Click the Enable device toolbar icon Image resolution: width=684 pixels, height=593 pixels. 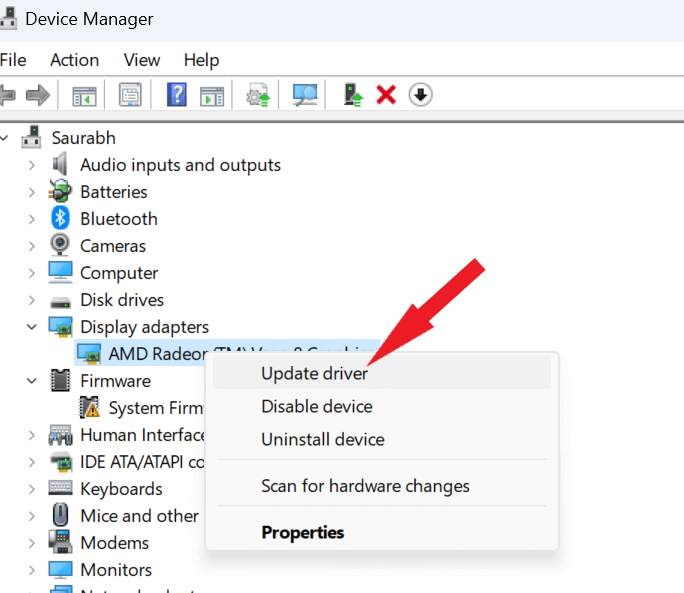[x=353, y=95]
